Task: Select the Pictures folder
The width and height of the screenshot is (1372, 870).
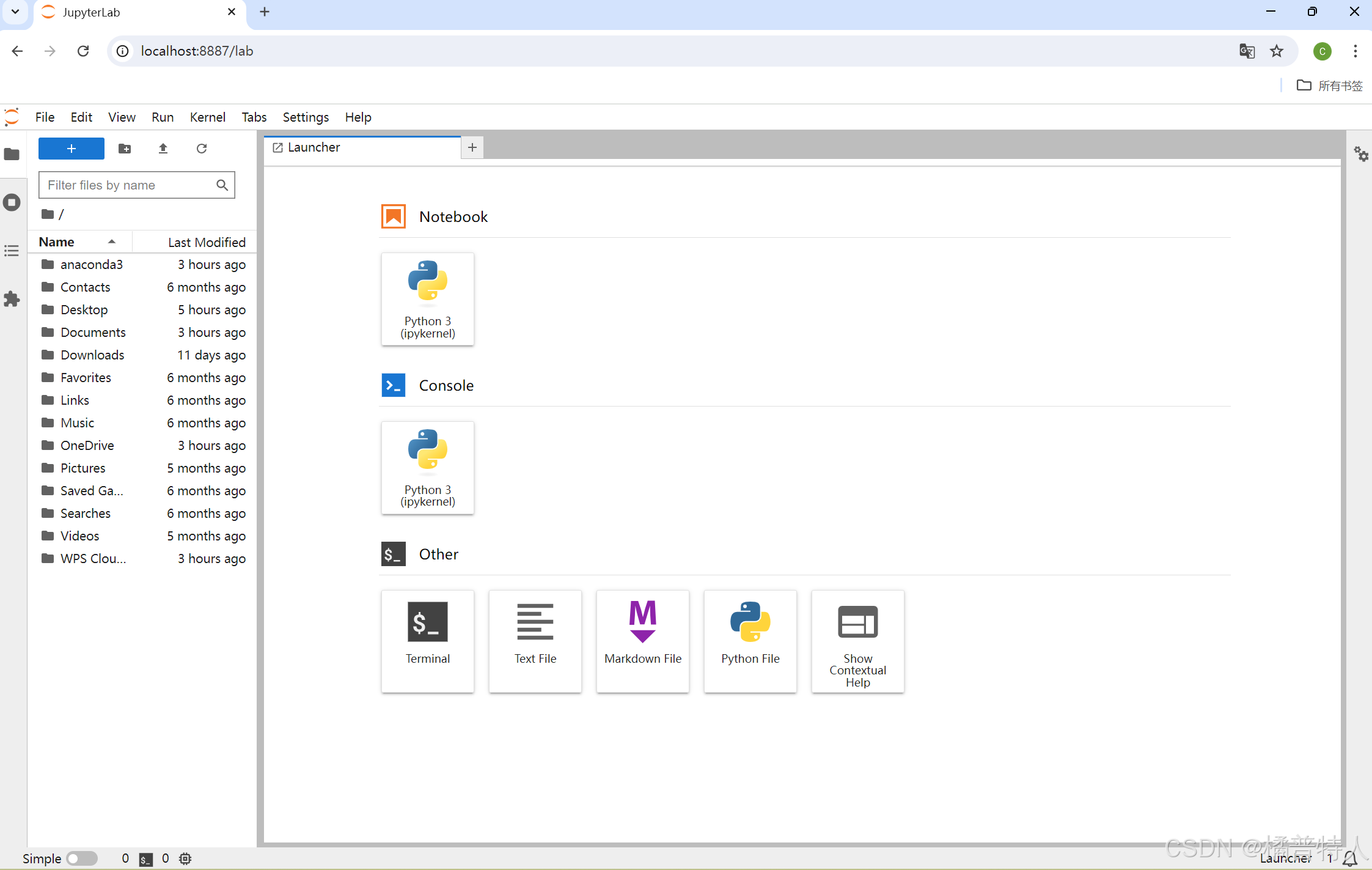Action: (x=142, y=468)
